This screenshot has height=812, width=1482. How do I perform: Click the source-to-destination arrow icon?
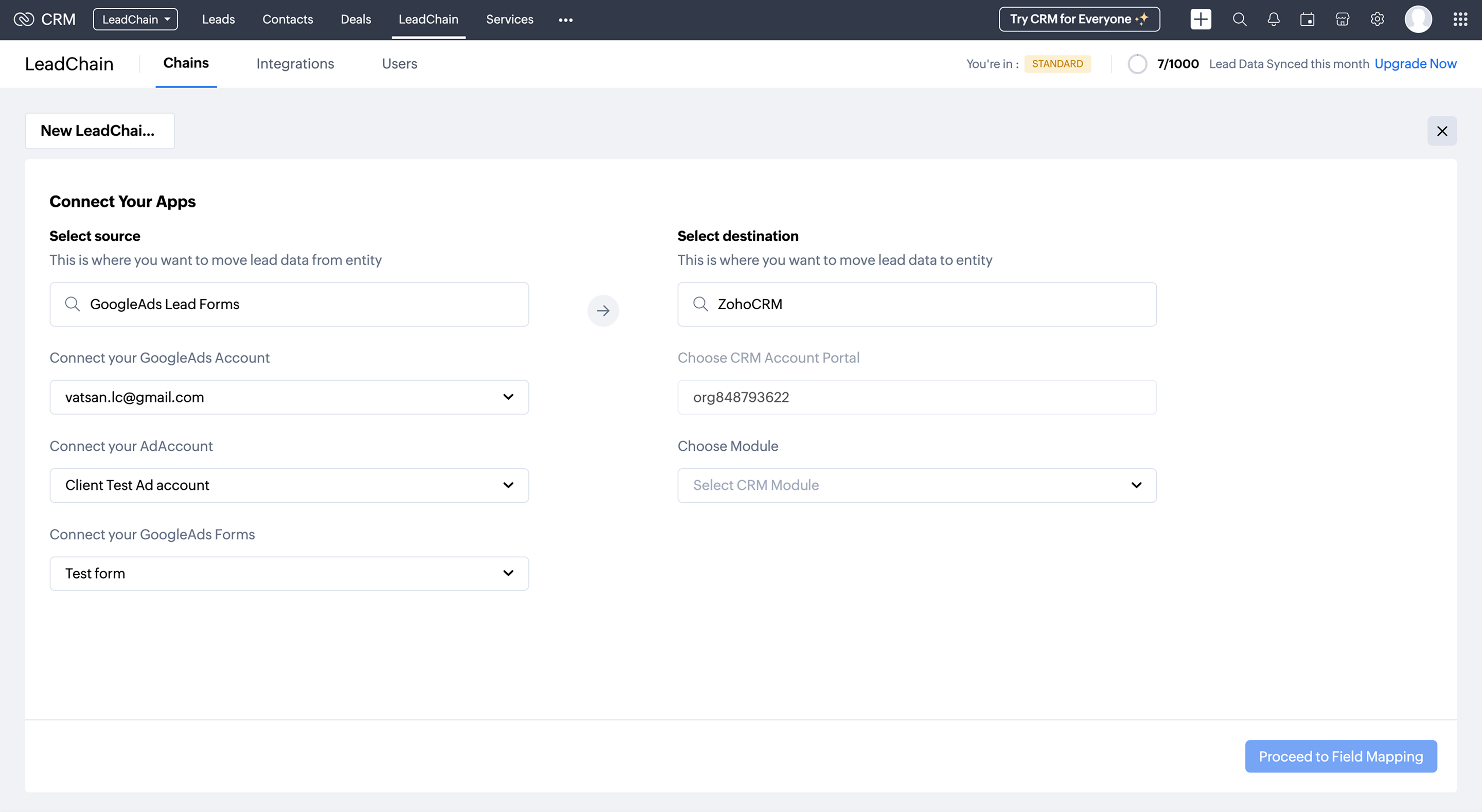pos(603,311)
